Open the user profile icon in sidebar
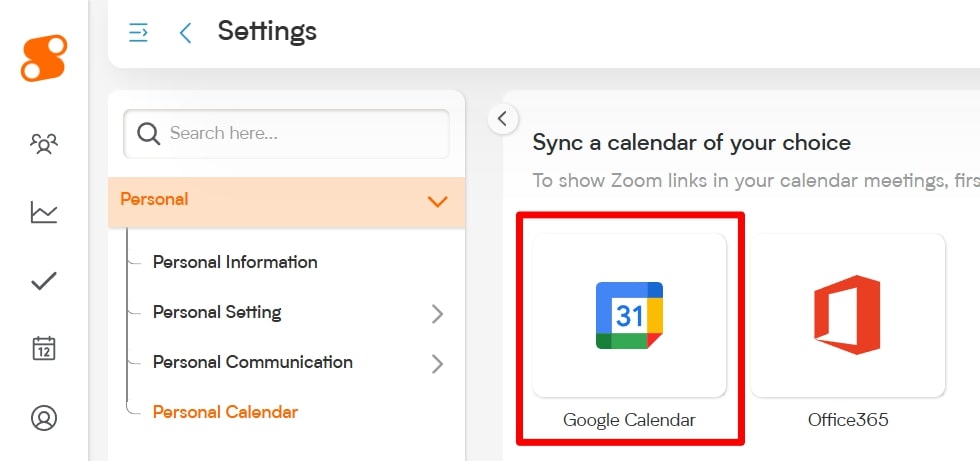Screen dimensions: 980x461 [x=44, y=417]
